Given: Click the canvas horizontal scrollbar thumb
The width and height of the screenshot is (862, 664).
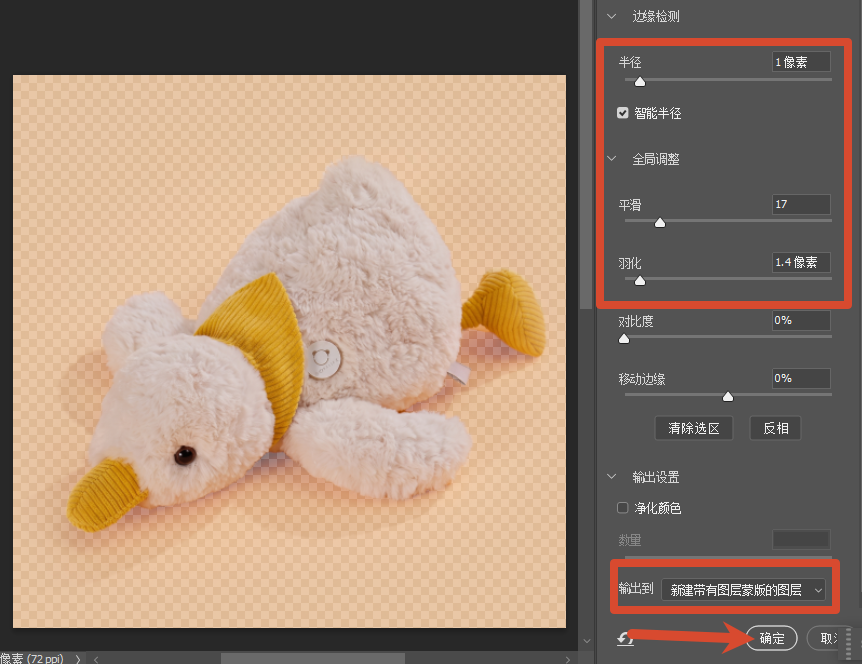Looking at the screenshot, I should (313, 659).
